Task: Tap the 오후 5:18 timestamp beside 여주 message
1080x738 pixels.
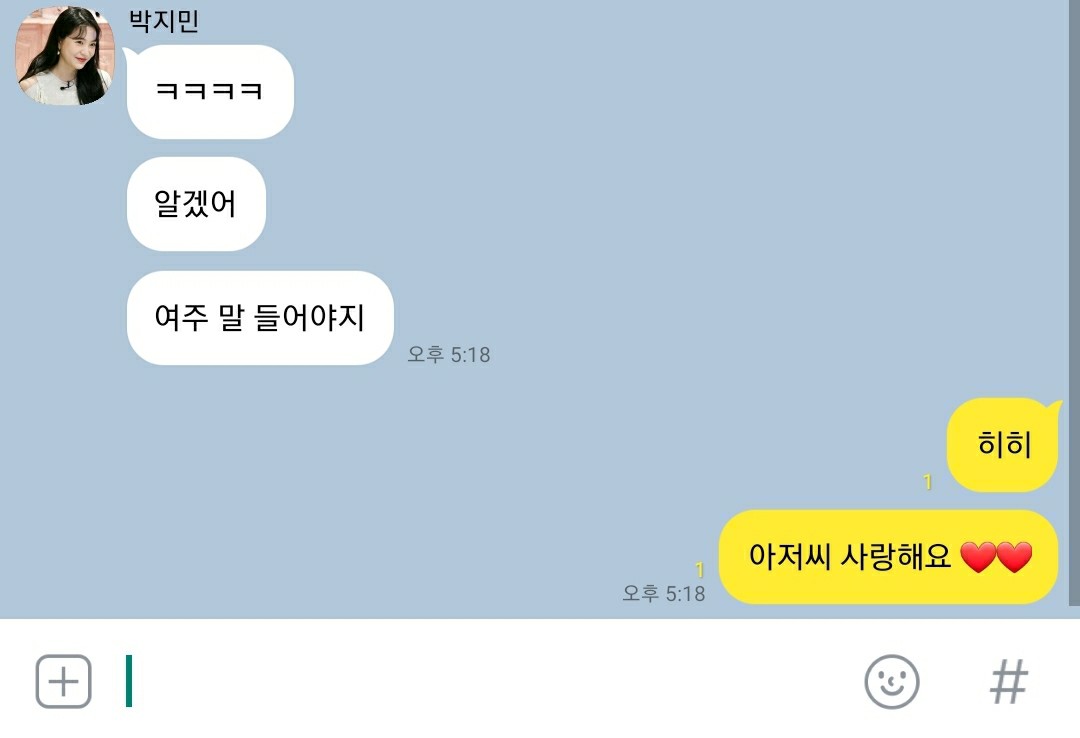Action: [448, 354]
